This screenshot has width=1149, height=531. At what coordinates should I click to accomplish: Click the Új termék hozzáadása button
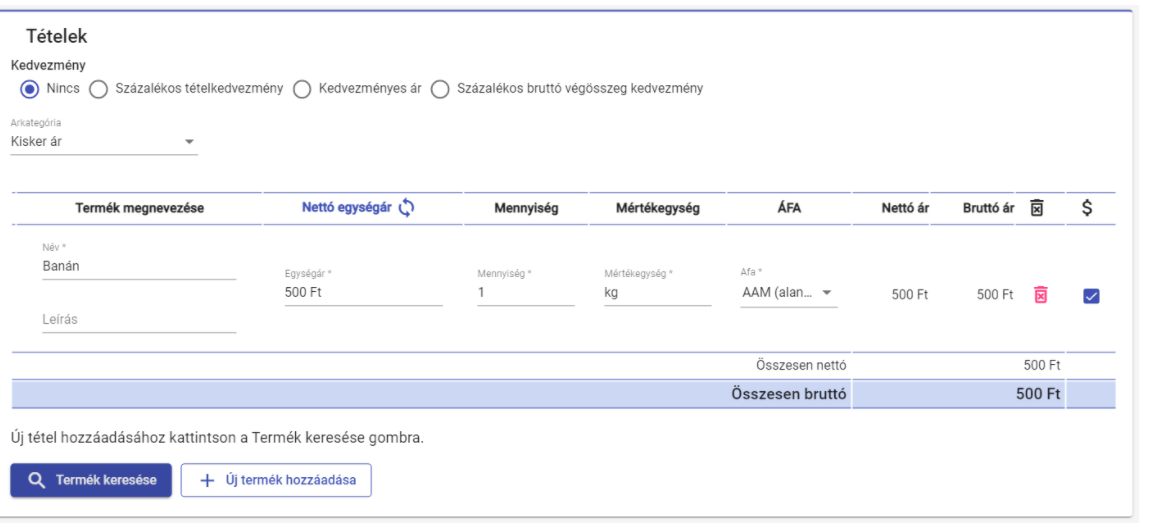click(x=276, y=480)
